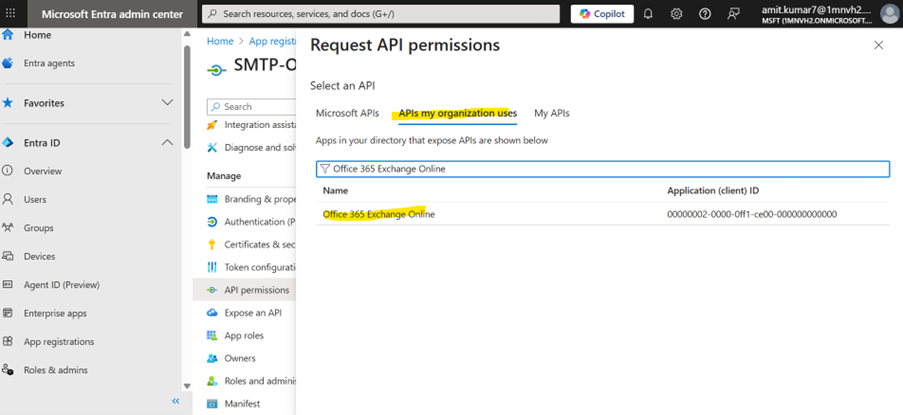903x415 pixels.
Task: Click the App roles icon
Action: [213, 336]
